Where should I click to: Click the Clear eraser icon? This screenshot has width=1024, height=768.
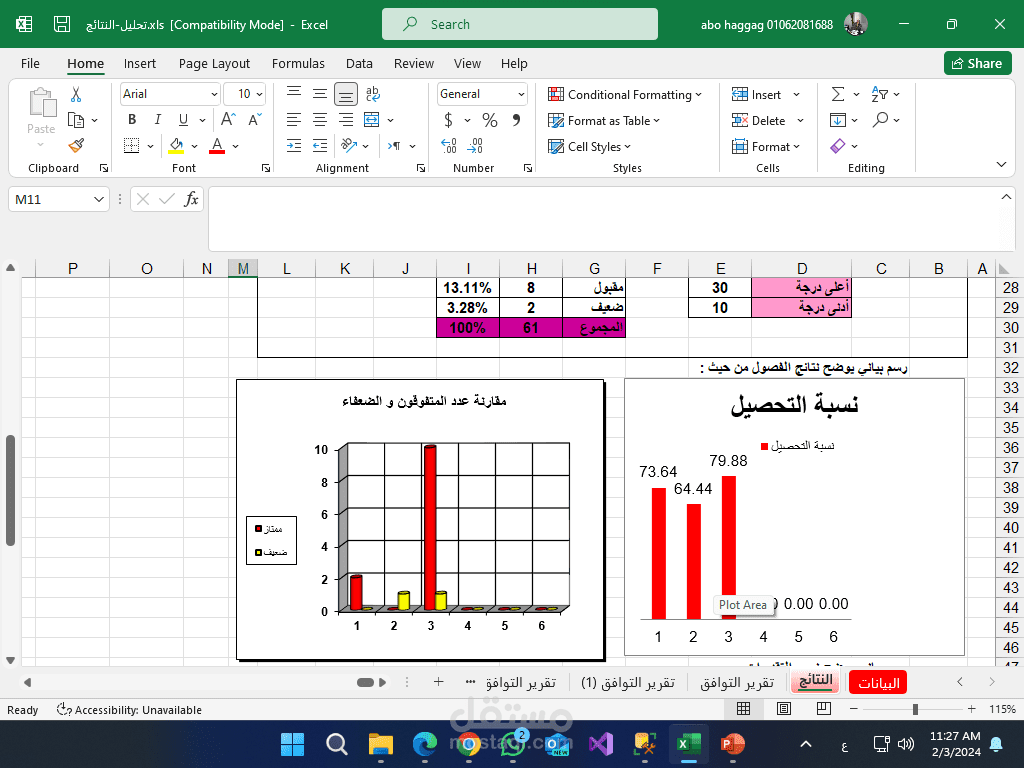[x=838, y=146]
